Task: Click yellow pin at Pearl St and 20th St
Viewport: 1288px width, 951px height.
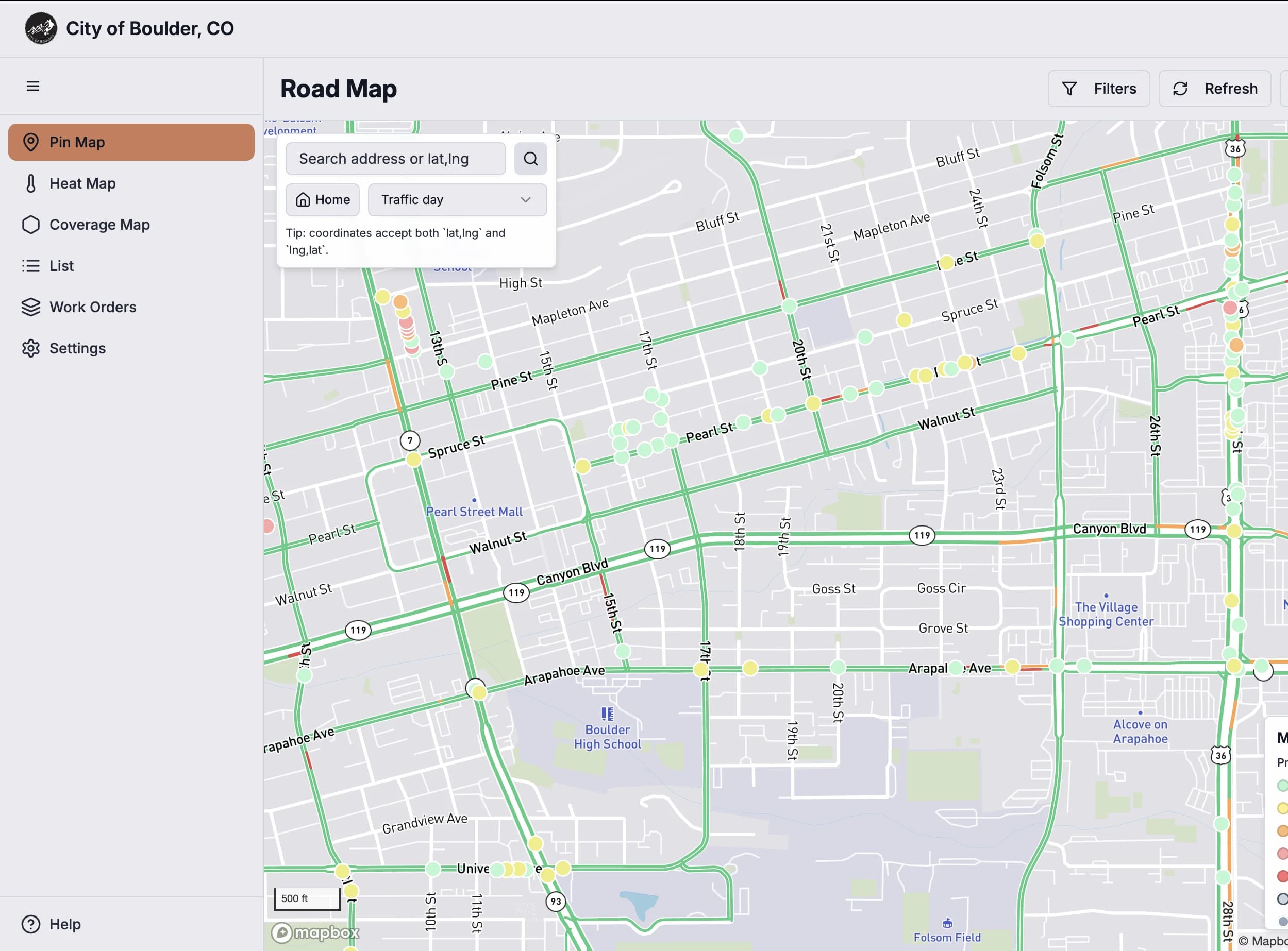Action: click(x=813, y=403)
